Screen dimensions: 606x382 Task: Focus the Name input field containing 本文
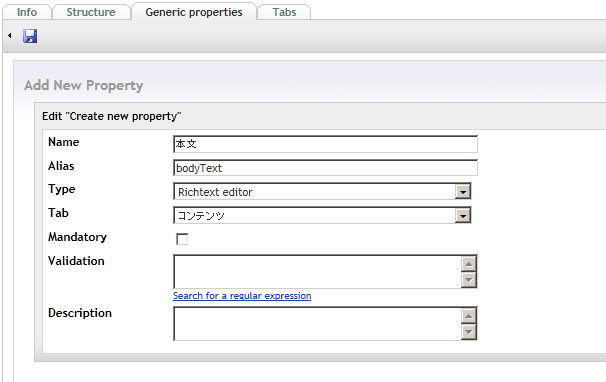(325, 144)
